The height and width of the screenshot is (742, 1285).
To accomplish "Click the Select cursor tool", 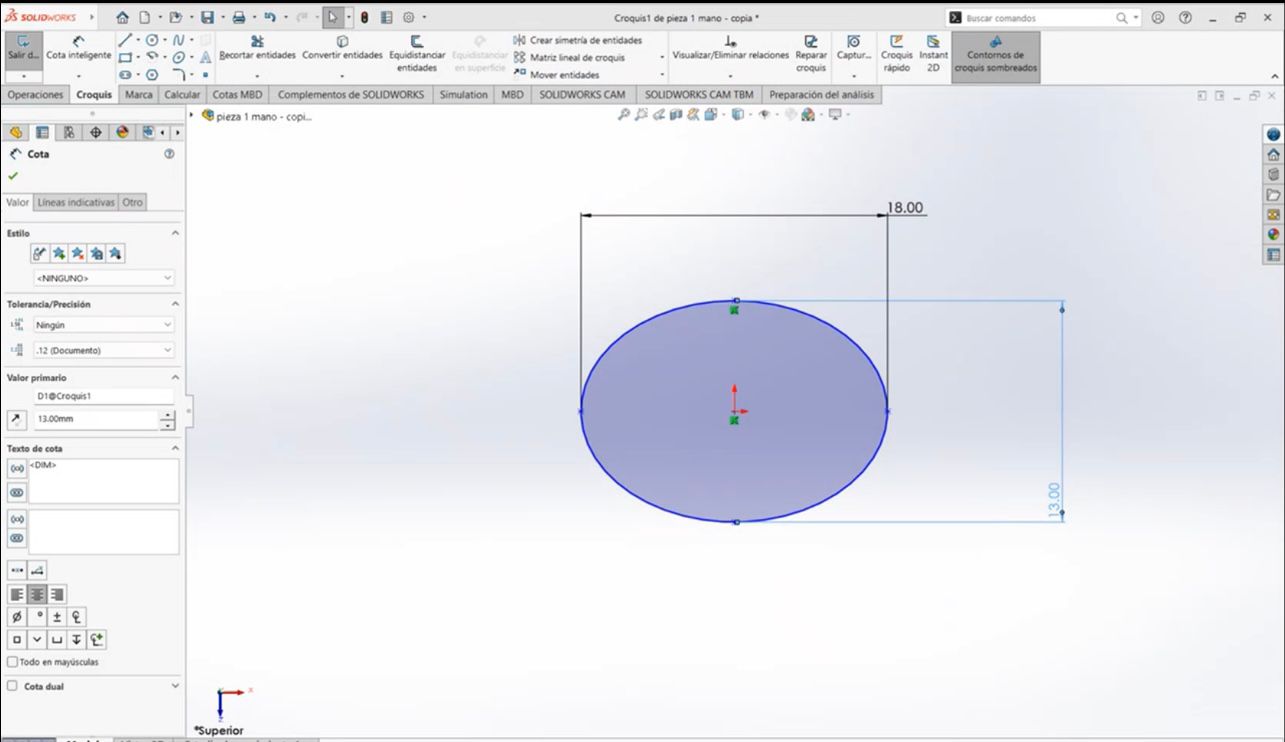I will 333,18.
